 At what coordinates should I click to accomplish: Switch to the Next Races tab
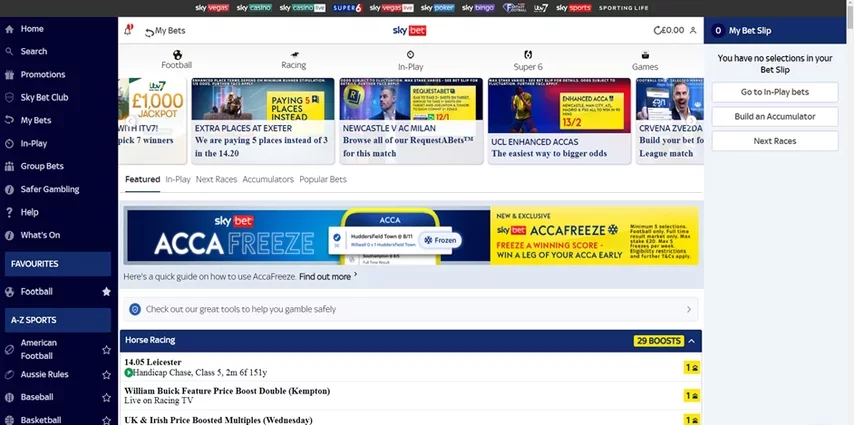point(216,179)
